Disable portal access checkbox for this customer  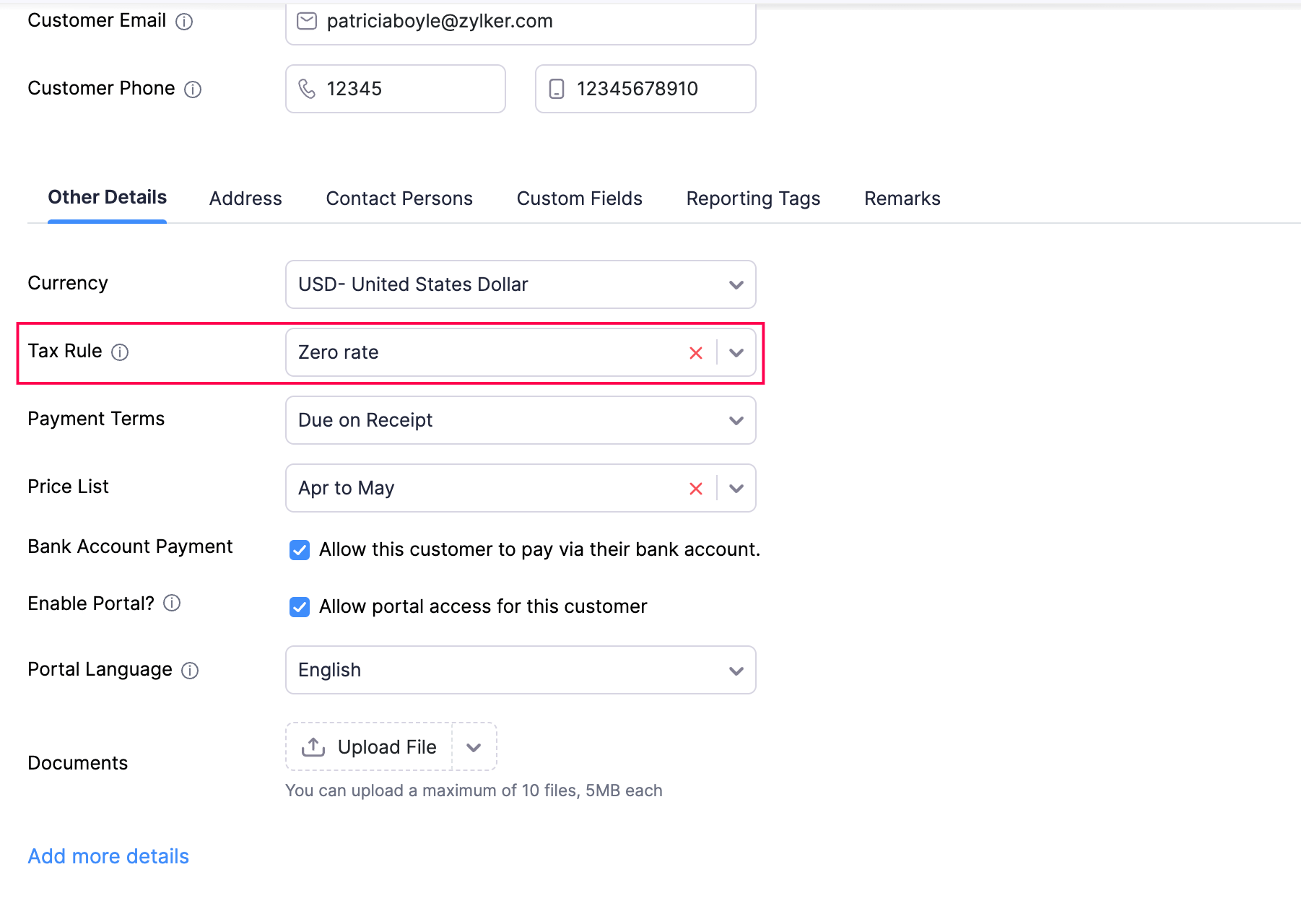pos(300,607)
